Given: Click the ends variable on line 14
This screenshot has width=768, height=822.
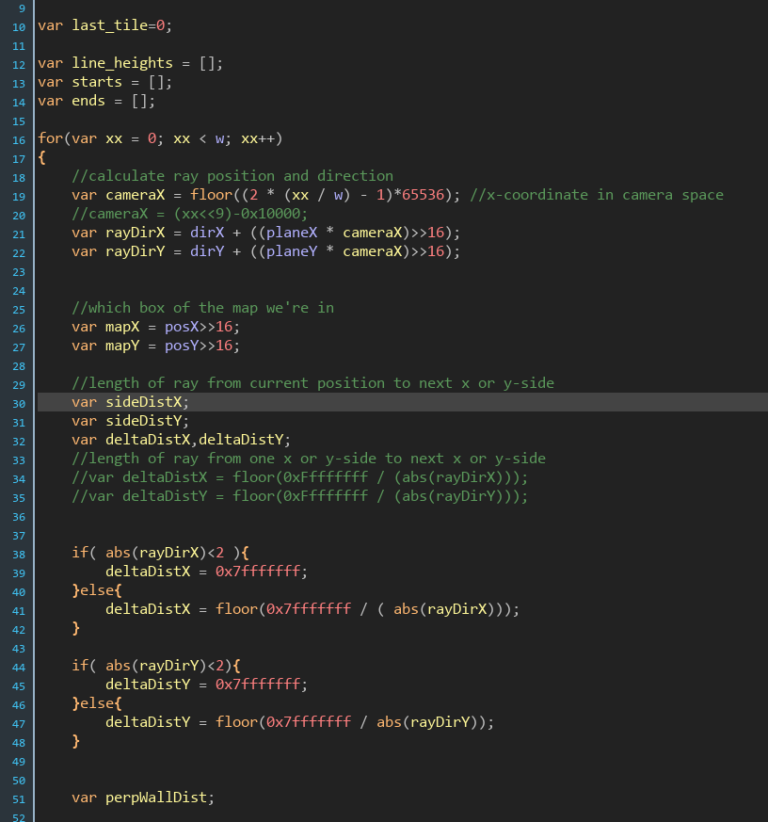Looking at the screenshot, I should pyautogui.click(x=93, y=101).
